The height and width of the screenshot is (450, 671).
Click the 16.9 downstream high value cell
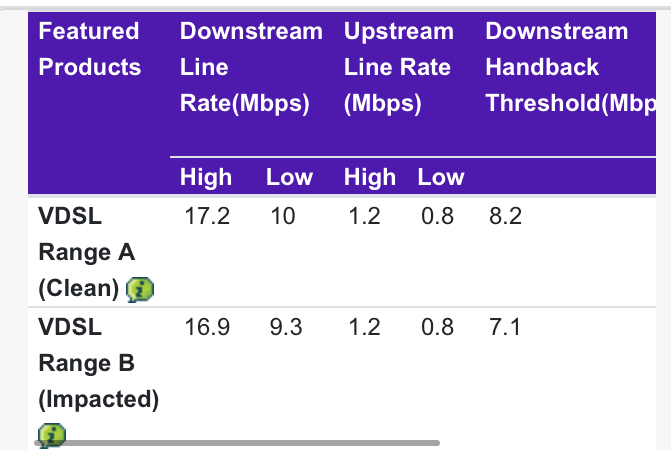pyautogui.click(x=205, y=327)
